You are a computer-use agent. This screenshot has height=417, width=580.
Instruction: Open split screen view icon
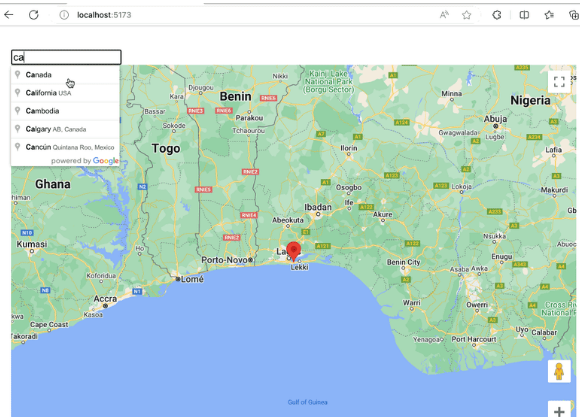(524, 15)
